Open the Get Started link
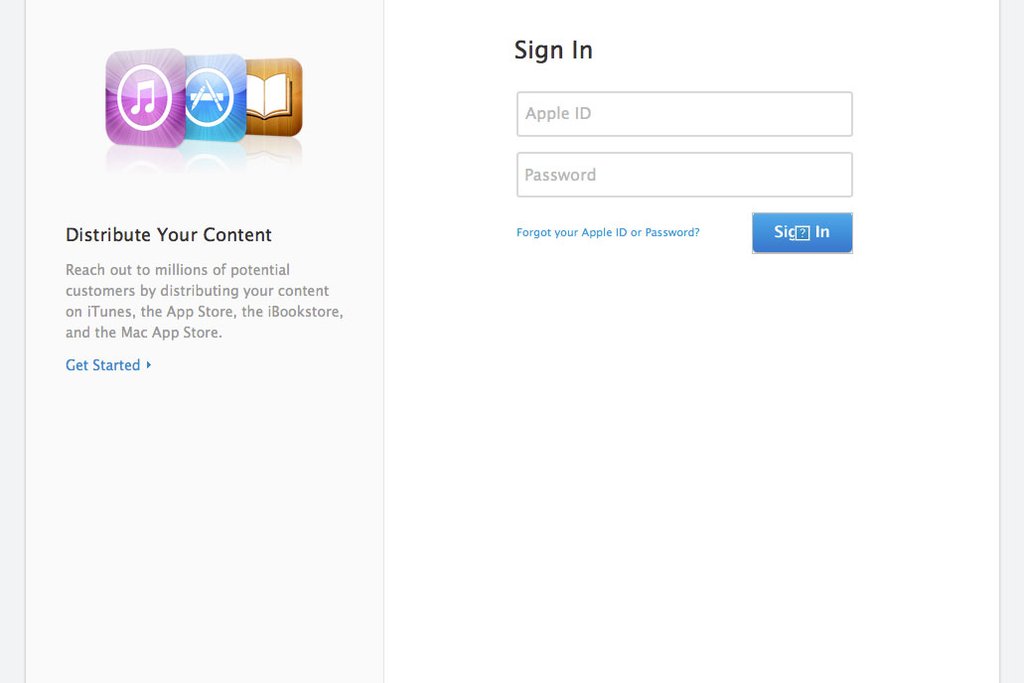Image resolution: width=1024 pixels, height=683 pixels. click(x=103, y=365)
